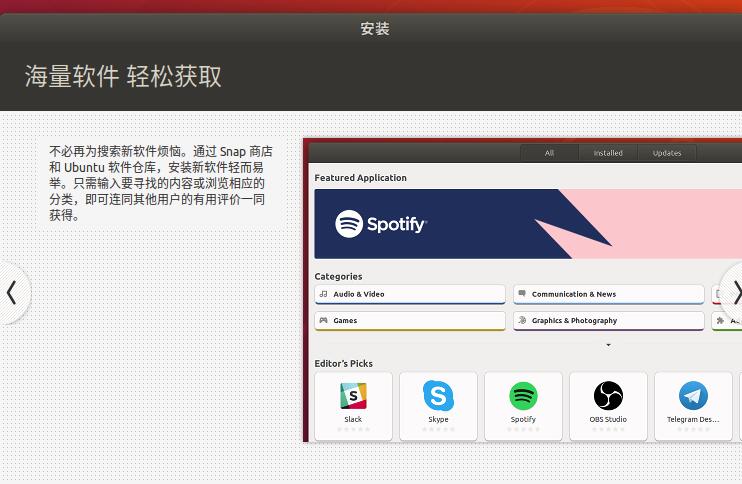
Task: Select the Spotify icon in Editor's Picks
Action: [523, 396]
